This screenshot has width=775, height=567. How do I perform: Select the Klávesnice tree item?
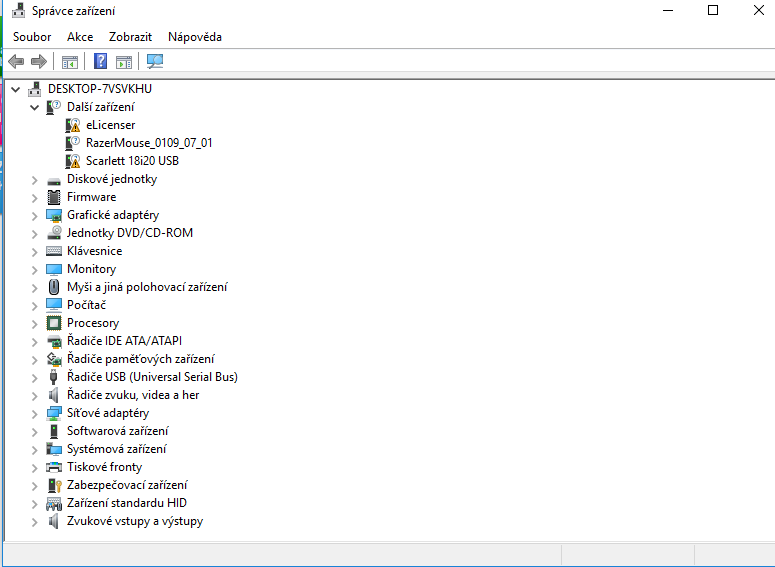(94, 251)
